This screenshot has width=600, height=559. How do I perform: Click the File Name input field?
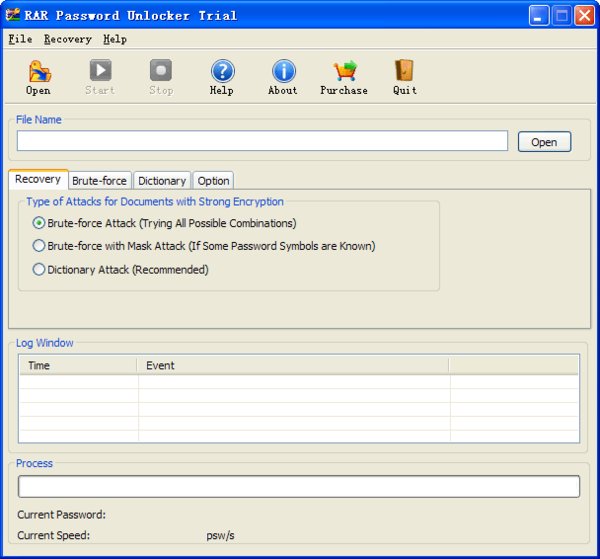point(262,141)
